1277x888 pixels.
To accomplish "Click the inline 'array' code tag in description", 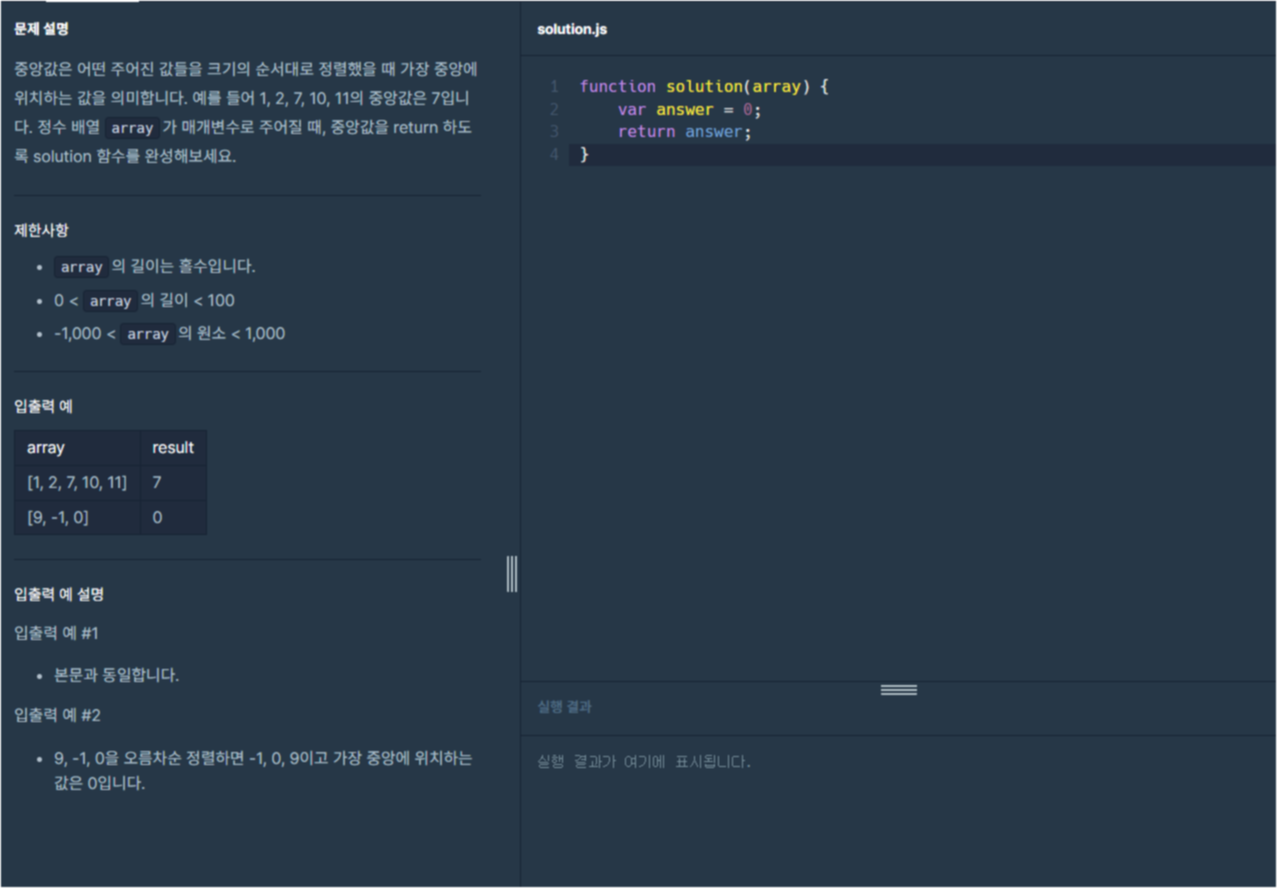I will [131, 128].
